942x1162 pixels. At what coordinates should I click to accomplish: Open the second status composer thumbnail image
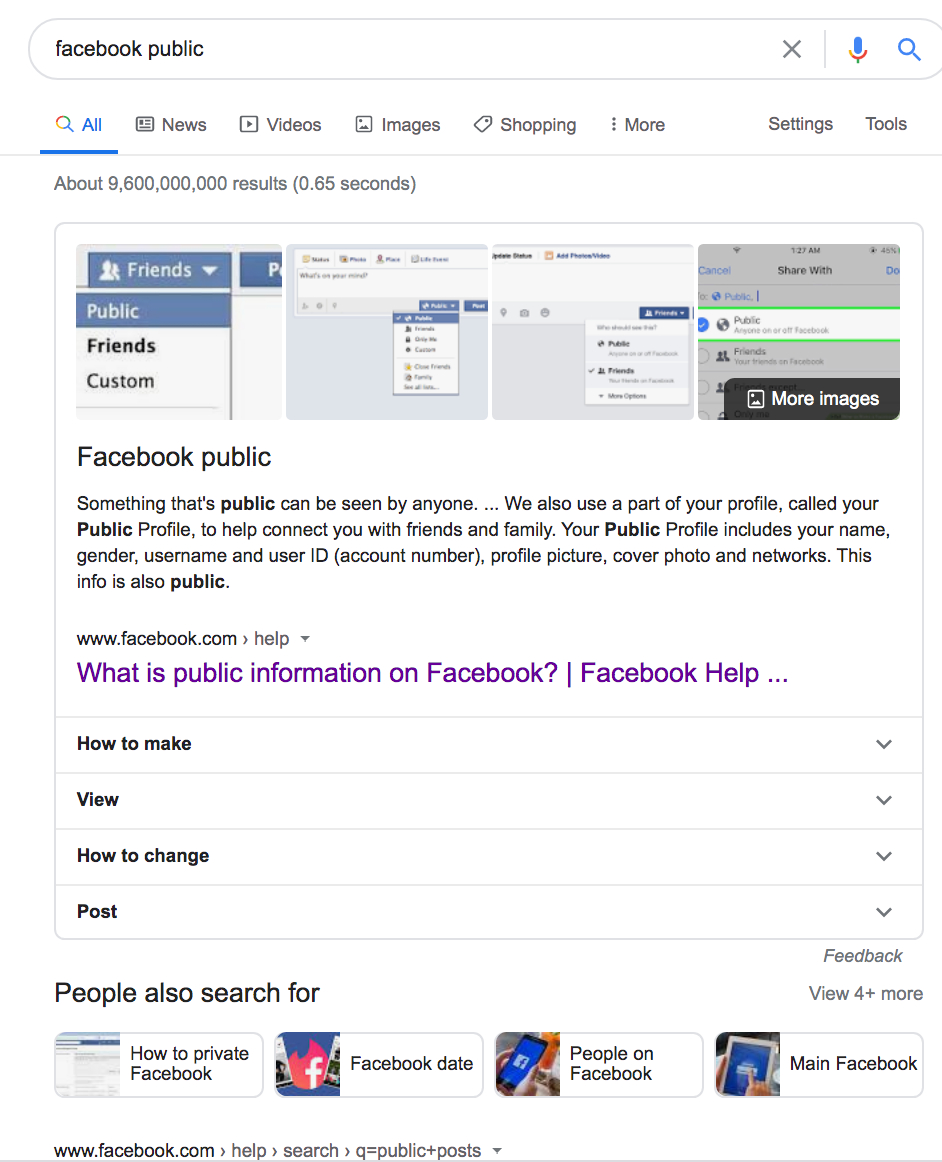387,332
